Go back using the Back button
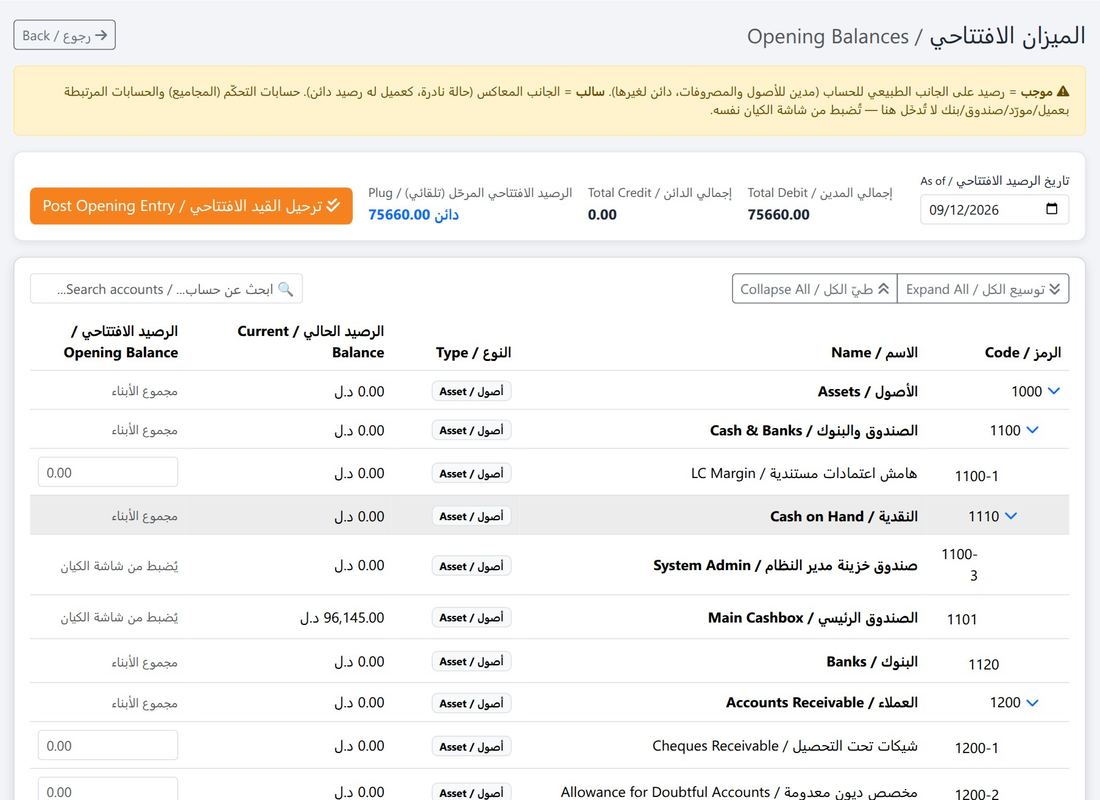This screenshot has height=800, width=1100. tap(65, 35)
